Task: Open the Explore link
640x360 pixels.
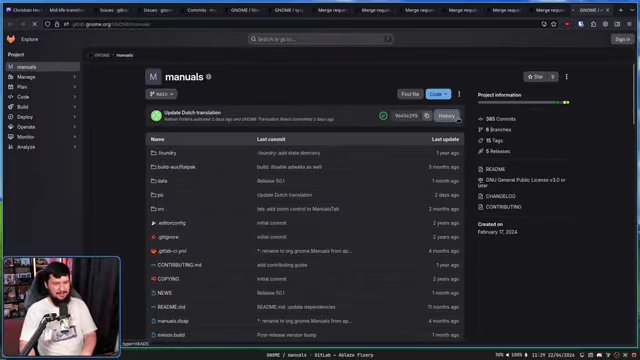Action: (29, 39)
